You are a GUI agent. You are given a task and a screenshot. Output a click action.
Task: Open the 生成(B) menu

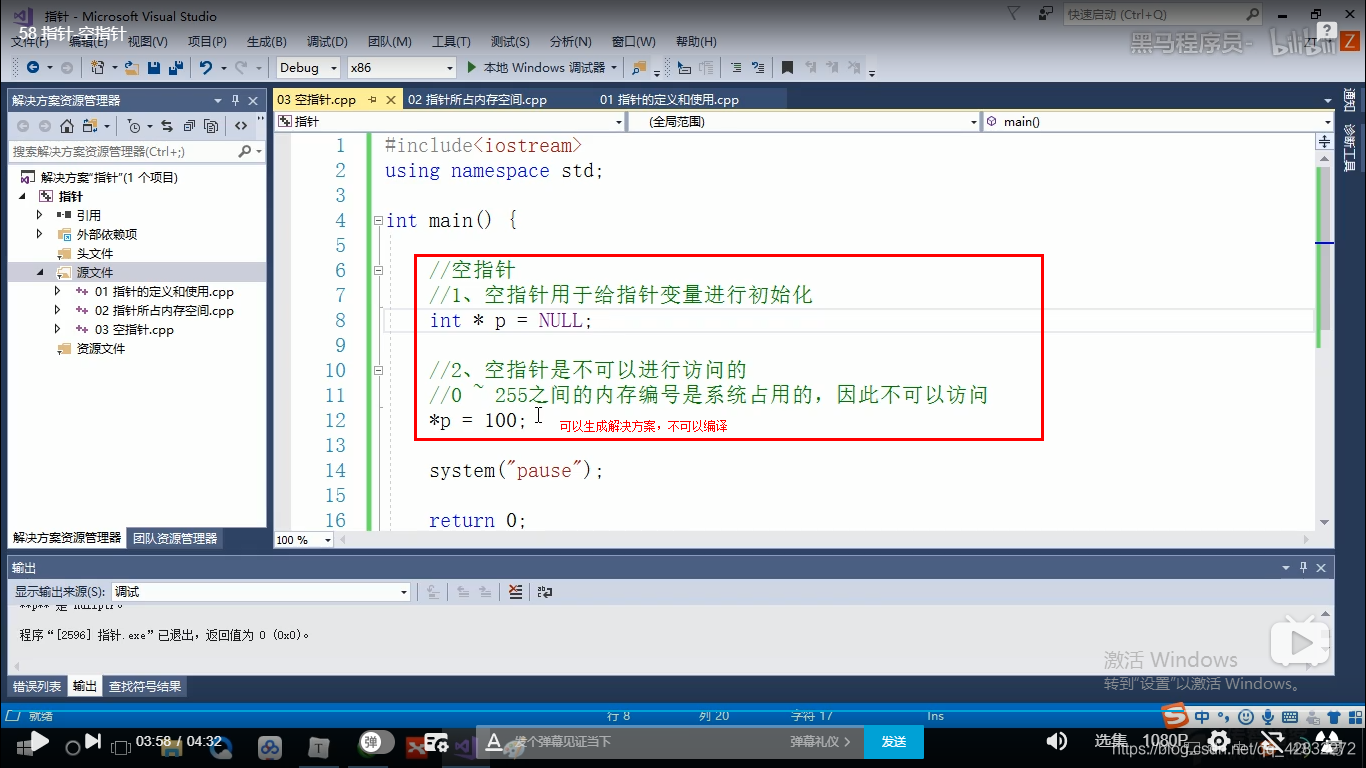tap(266, 42)
